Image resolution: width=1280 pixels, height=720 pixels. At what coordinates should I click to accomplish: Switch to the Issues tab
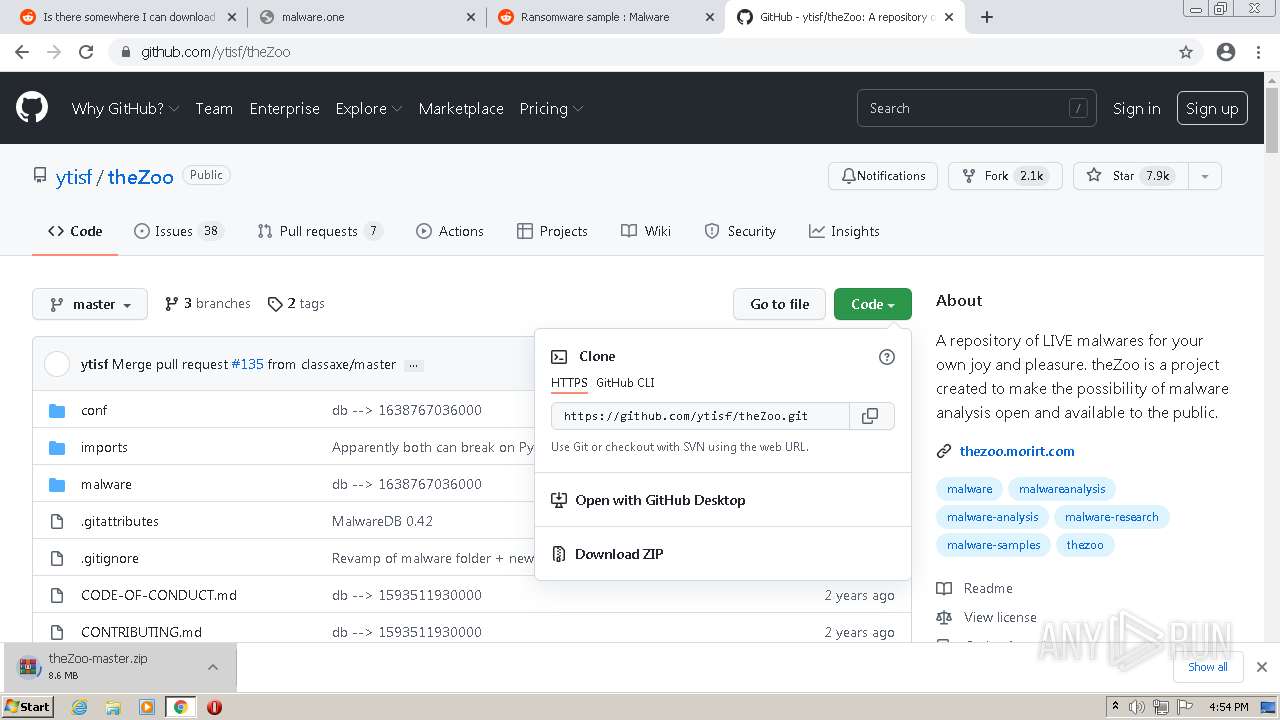(178, 231)
